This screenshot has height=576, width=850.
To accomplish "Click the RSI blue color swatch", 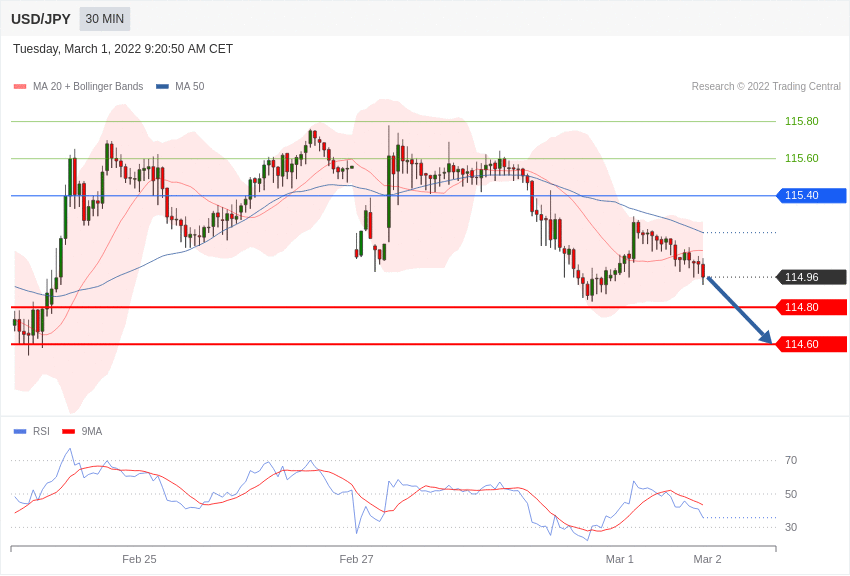I will (x=20, y=432).
